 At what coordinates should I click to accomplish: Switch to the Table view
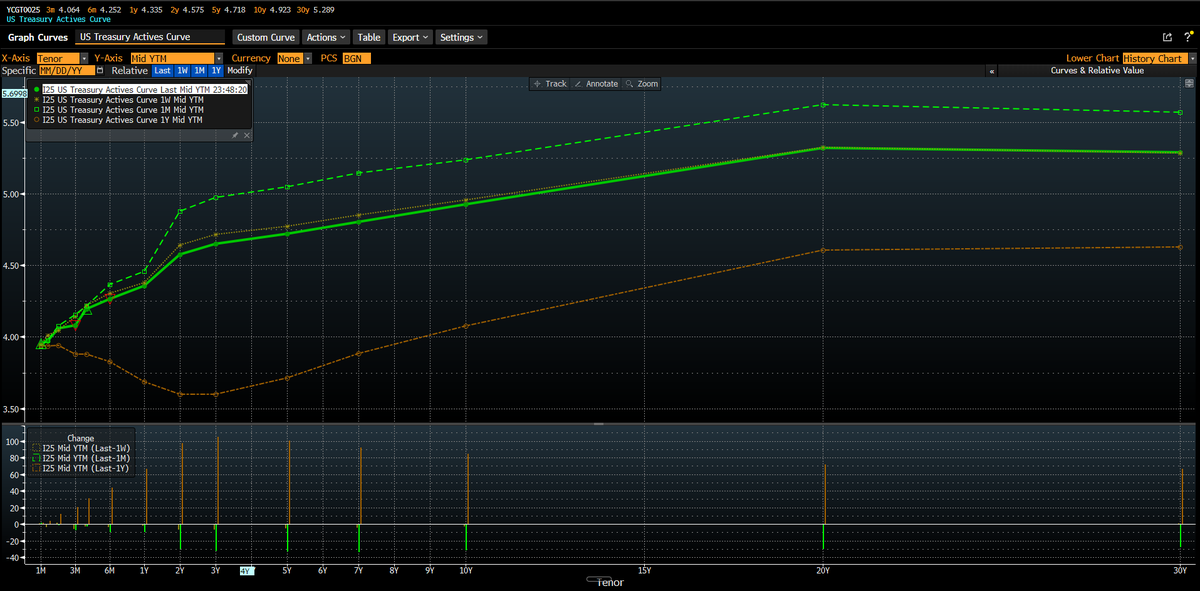[x=369, y=37]
